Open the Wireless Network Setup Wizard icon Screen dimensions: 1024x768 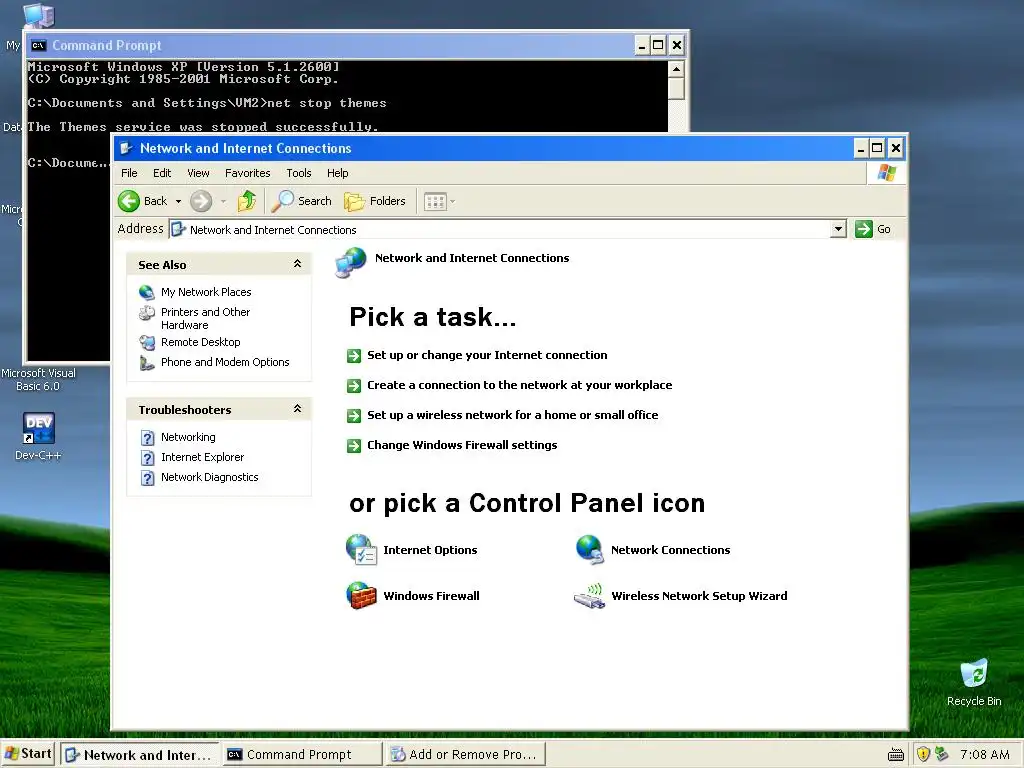(x=590, y=596)
